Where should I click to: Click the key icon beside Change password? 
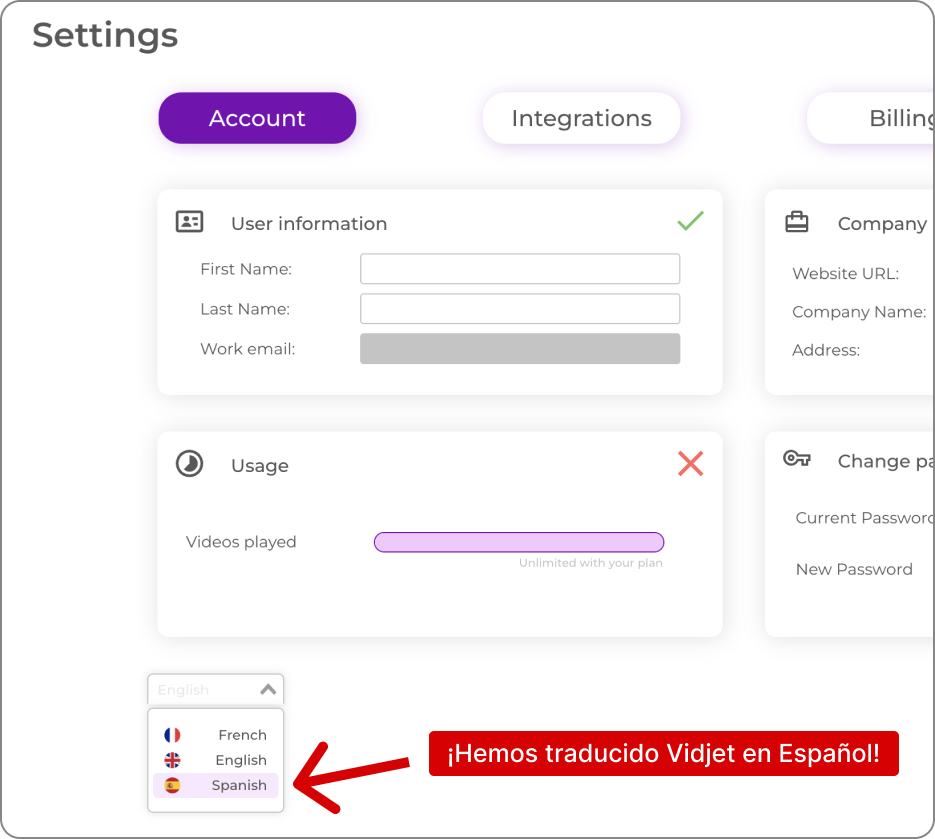(x=797, y=458)
